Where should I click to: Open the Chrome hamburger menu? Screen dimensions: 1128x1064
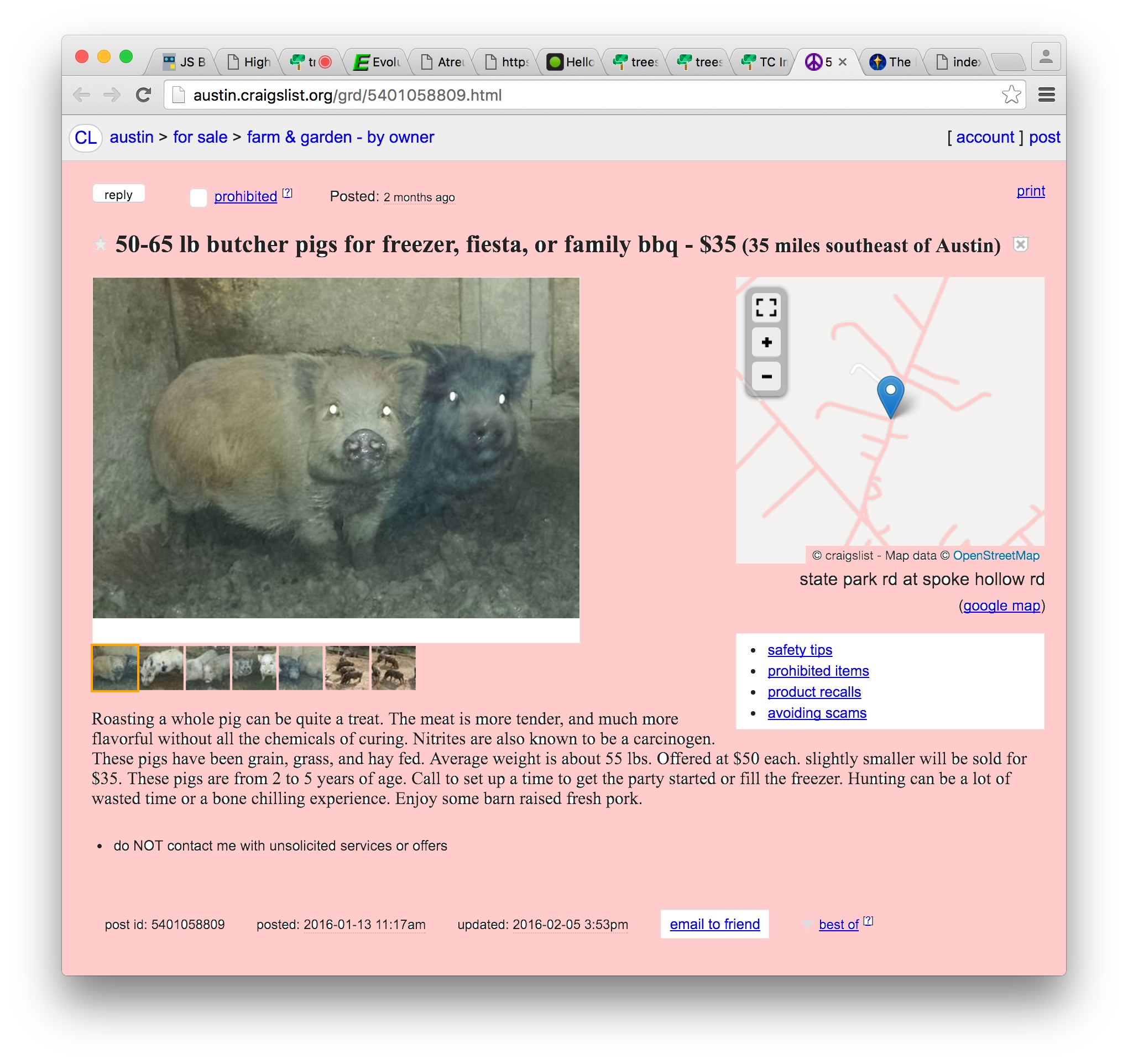click(x=1046, y=95)
